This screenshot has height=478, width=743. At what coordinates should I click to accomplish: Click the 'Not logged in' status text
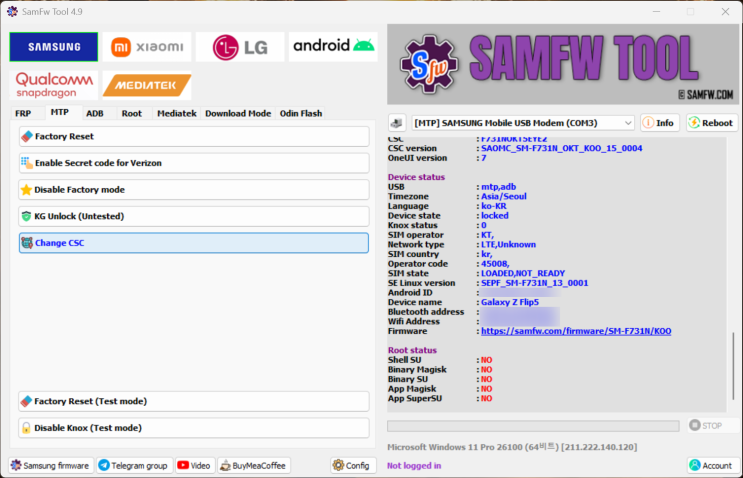(414, 466)
